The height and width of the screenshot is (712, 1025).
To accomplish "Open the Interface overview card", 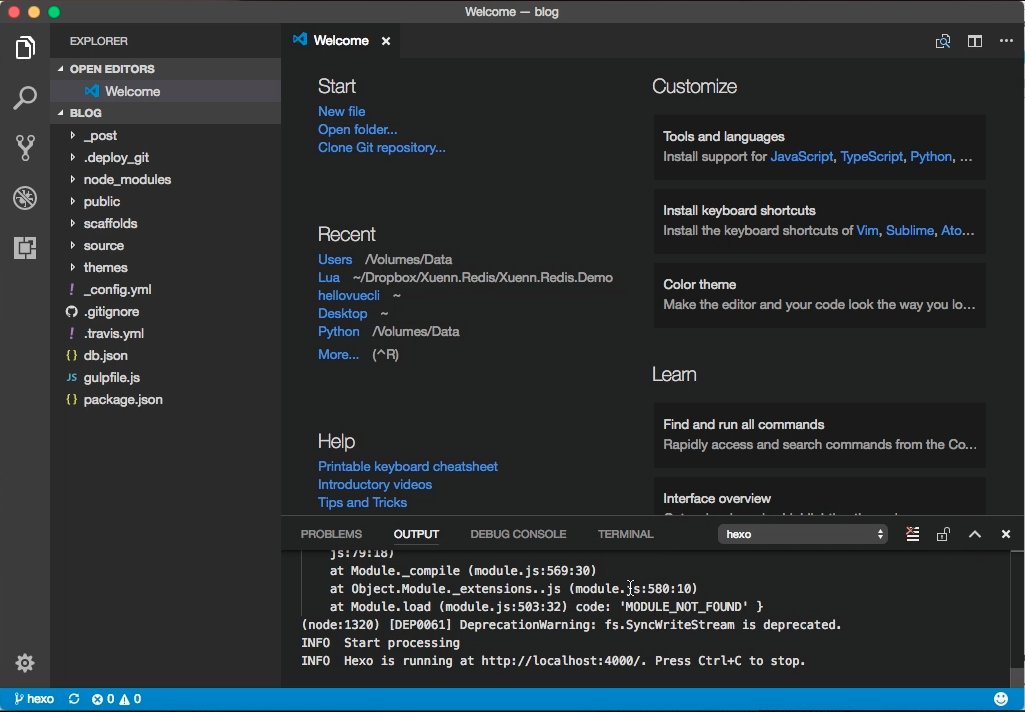I will click(820, 496).
